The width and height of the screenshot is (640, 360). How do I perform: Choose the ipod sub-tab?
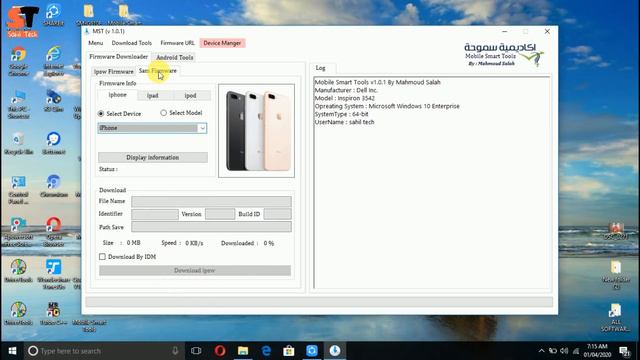click(x=190, y=96)
